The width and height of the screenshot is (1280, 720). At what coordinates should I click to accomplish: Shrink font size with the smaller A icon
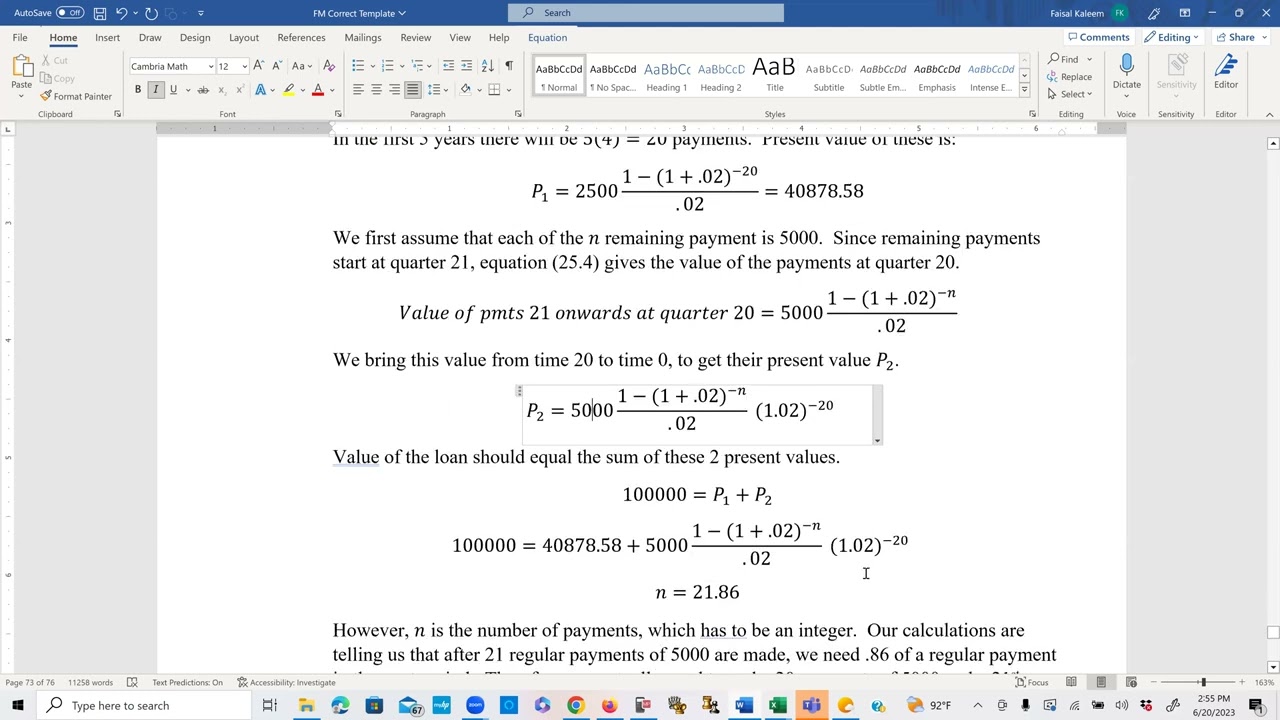click(x=275, y=66)
